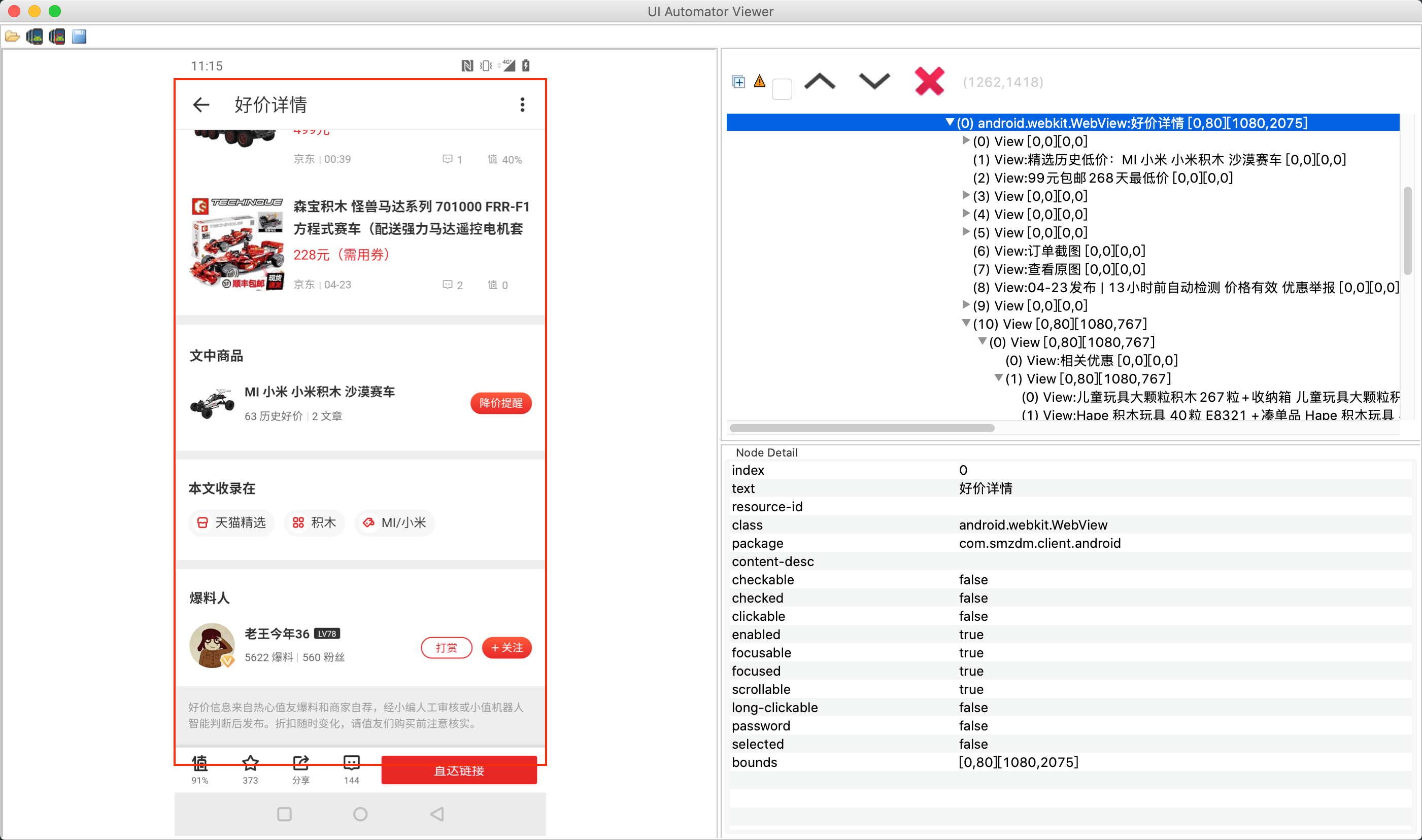Tap the MI 小米 小米积木 沙漠赛车 title
1422x840 pixels.
(x=319, y=392)
